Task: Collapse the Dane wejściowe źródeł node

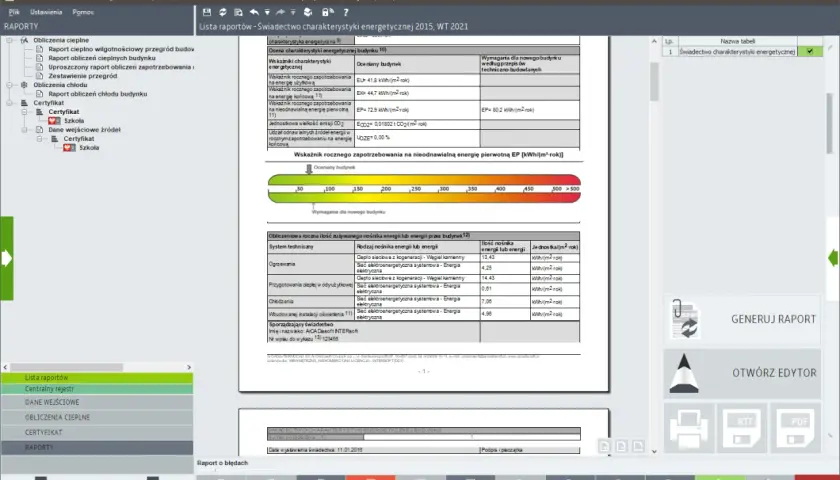Action: click(24, 130)
